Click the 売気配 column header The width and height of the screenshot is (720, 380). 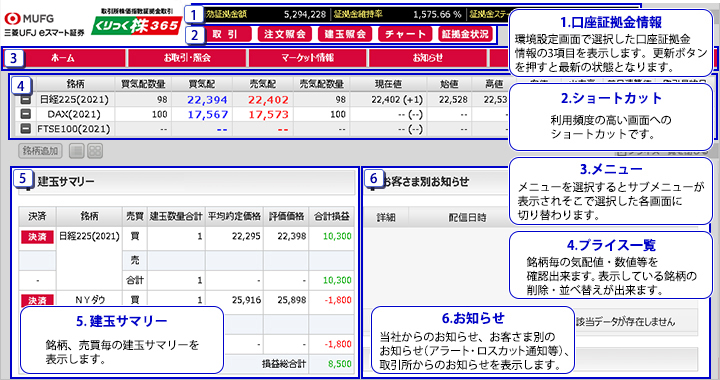tap(263, 84)
